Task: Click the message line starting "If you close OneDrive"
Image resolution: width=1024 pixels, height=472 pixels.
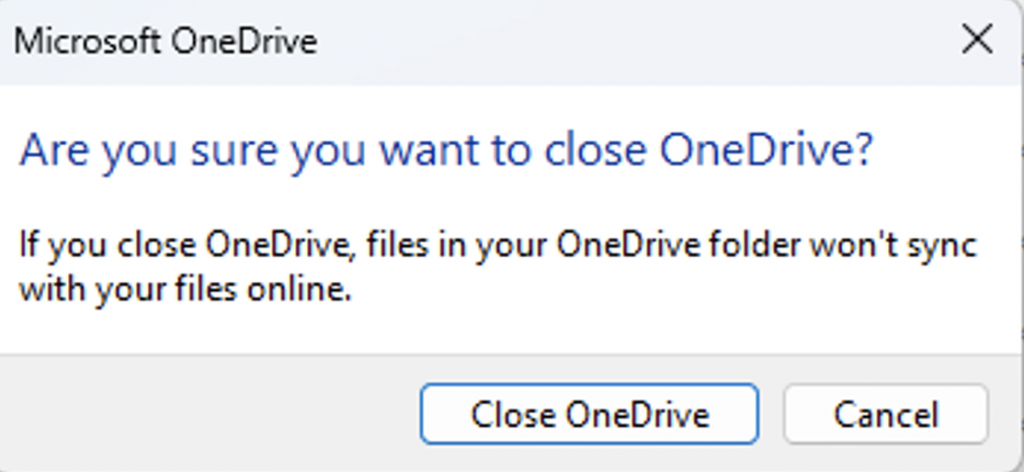Action: (498, 245)
